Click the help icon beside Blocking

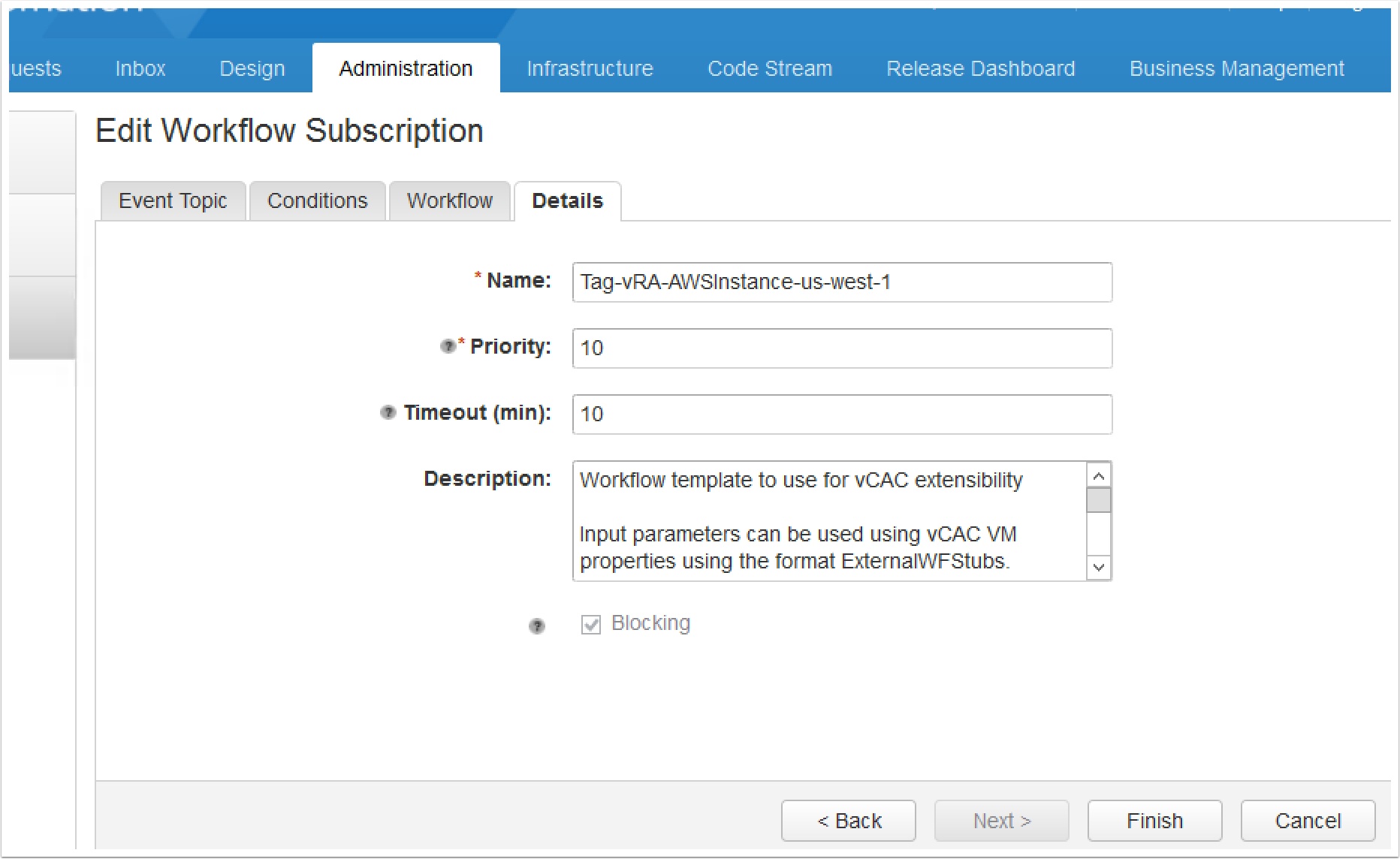tap(536, 625)
